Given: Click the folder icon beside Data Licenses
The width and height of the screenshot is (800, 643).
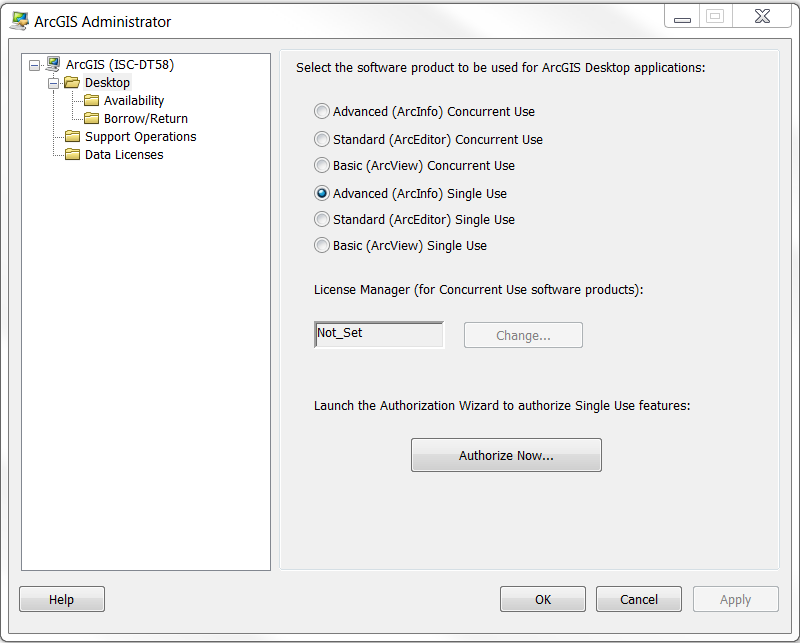Looking at the screenshot, I should click(72, 154).
